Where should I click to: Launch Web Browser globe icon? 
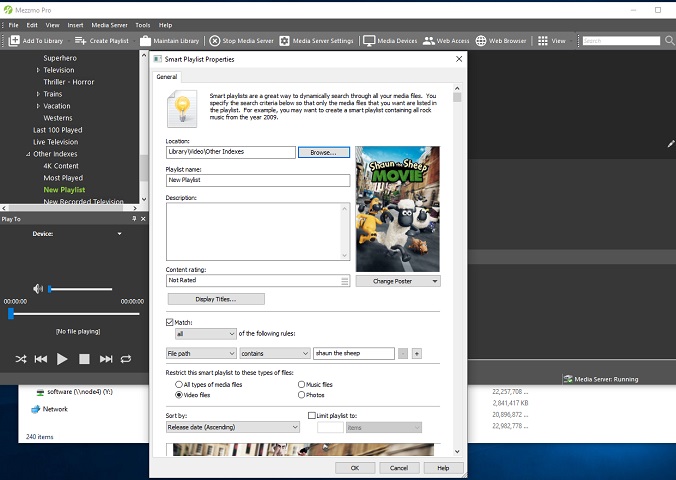[481, 41]
